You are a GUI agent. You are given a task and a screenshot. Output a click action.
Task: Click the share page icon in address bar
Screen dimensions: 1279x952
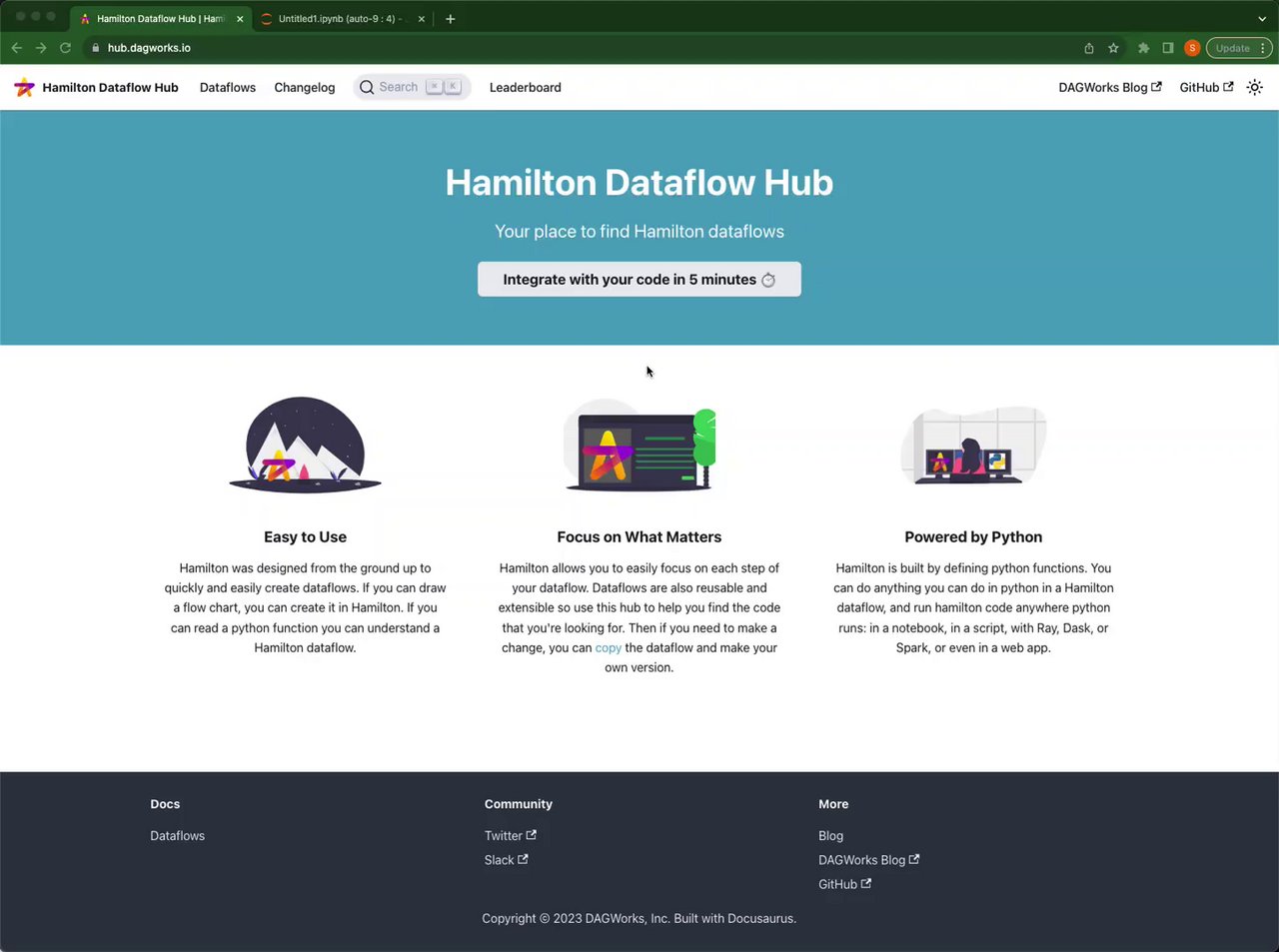[x=1089, y=48]
